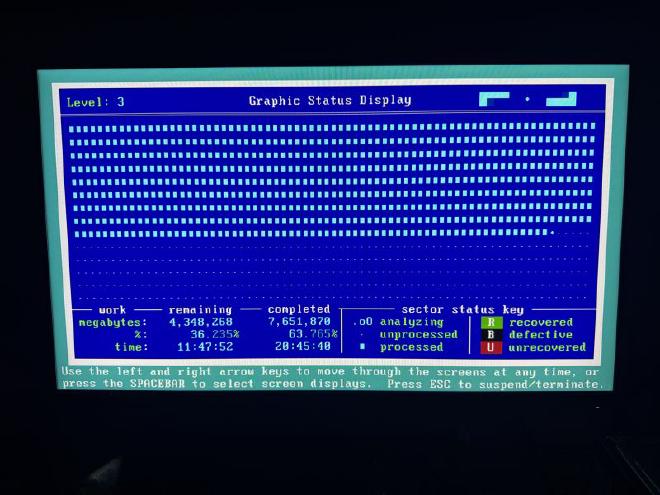Click the left cyan corner logo icon
The image size is (660, 495).
click(x=494, y=99)
